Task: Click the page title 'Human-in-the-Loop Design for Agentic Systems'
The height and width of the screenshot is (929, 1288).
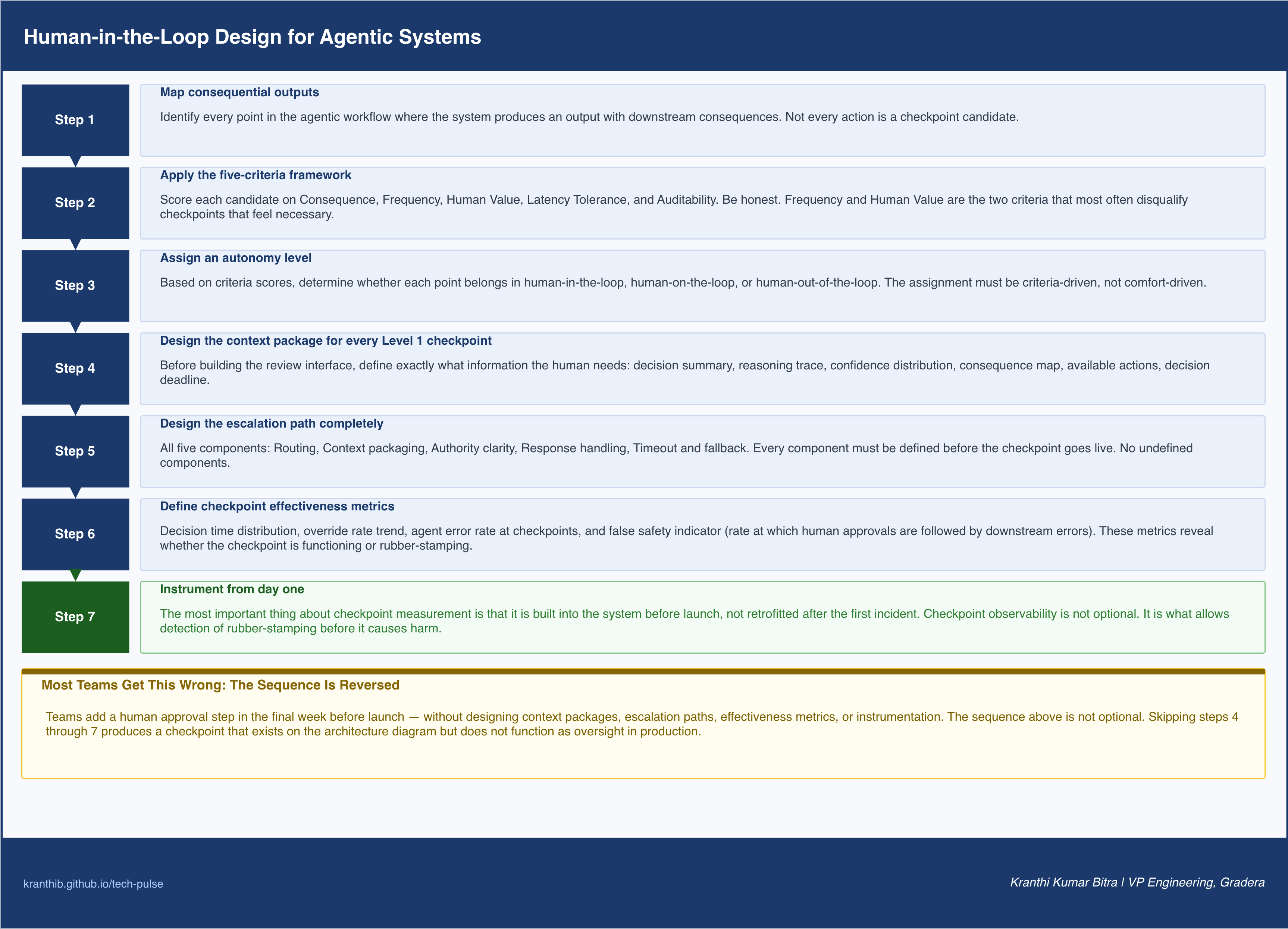Action: click(x=252, y=37)
